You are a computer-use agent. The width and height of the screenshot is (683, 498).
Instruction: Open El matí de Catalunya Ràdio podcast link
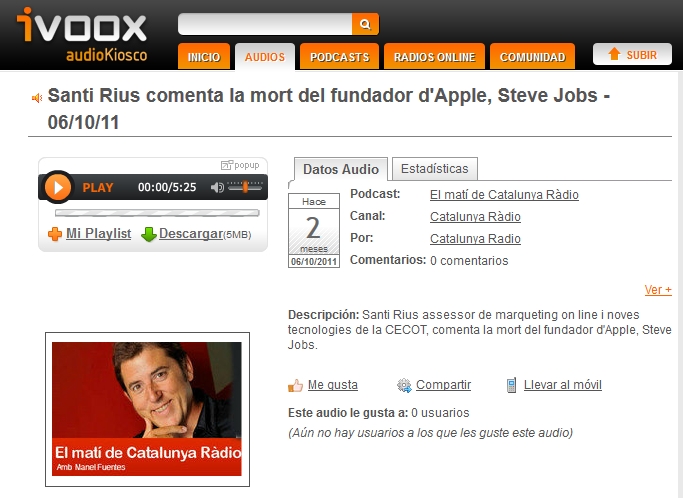pyautogui.click(x=504, y=195)
